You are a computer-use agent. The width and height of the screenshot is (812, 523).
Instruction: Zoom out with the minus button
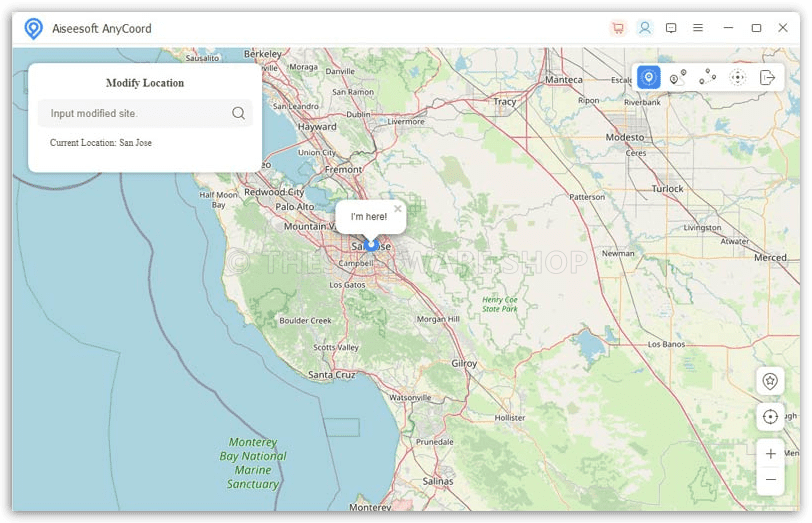(771, 480)
